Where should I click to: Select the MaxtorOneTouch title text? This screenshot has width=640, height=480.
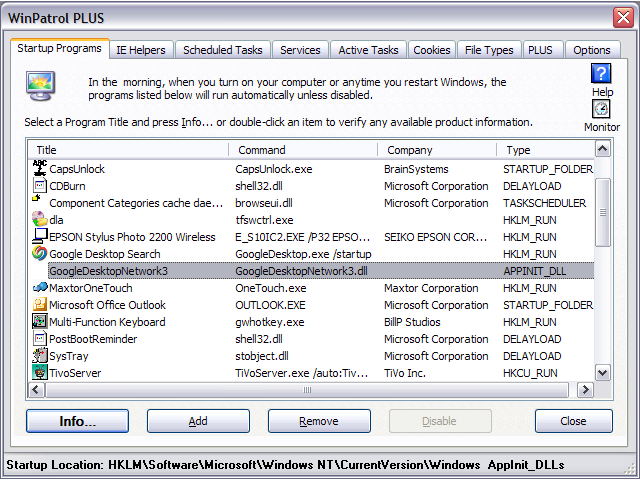[x=91, y=288]
